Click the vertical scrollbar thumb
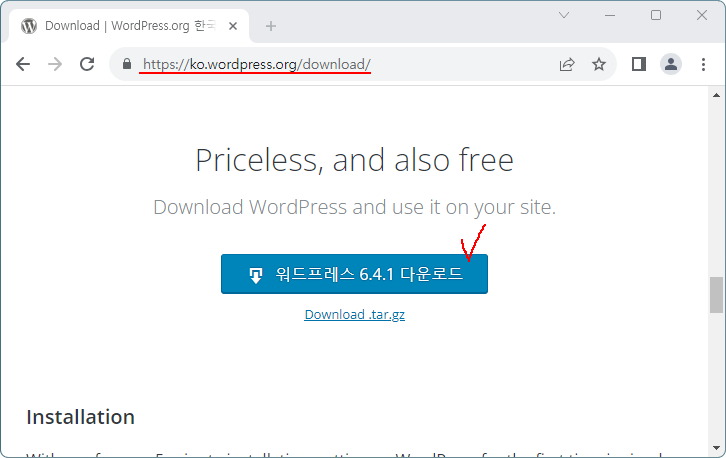The image size is (726, 458). (x=716, y=295)
